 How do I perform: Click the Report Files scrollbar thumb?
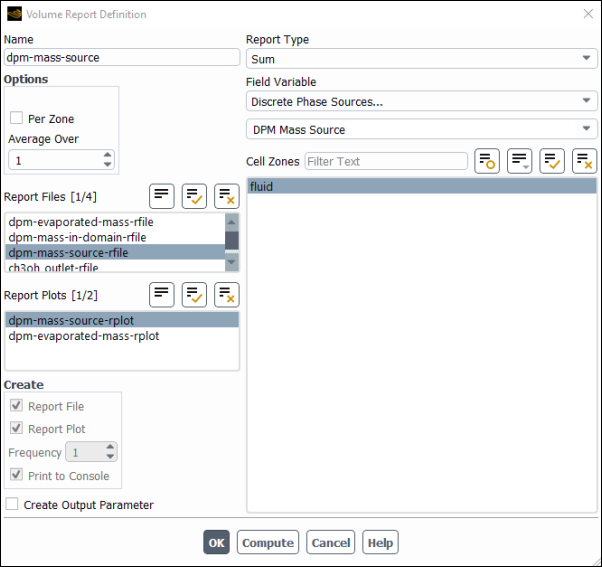click(232, 241)
